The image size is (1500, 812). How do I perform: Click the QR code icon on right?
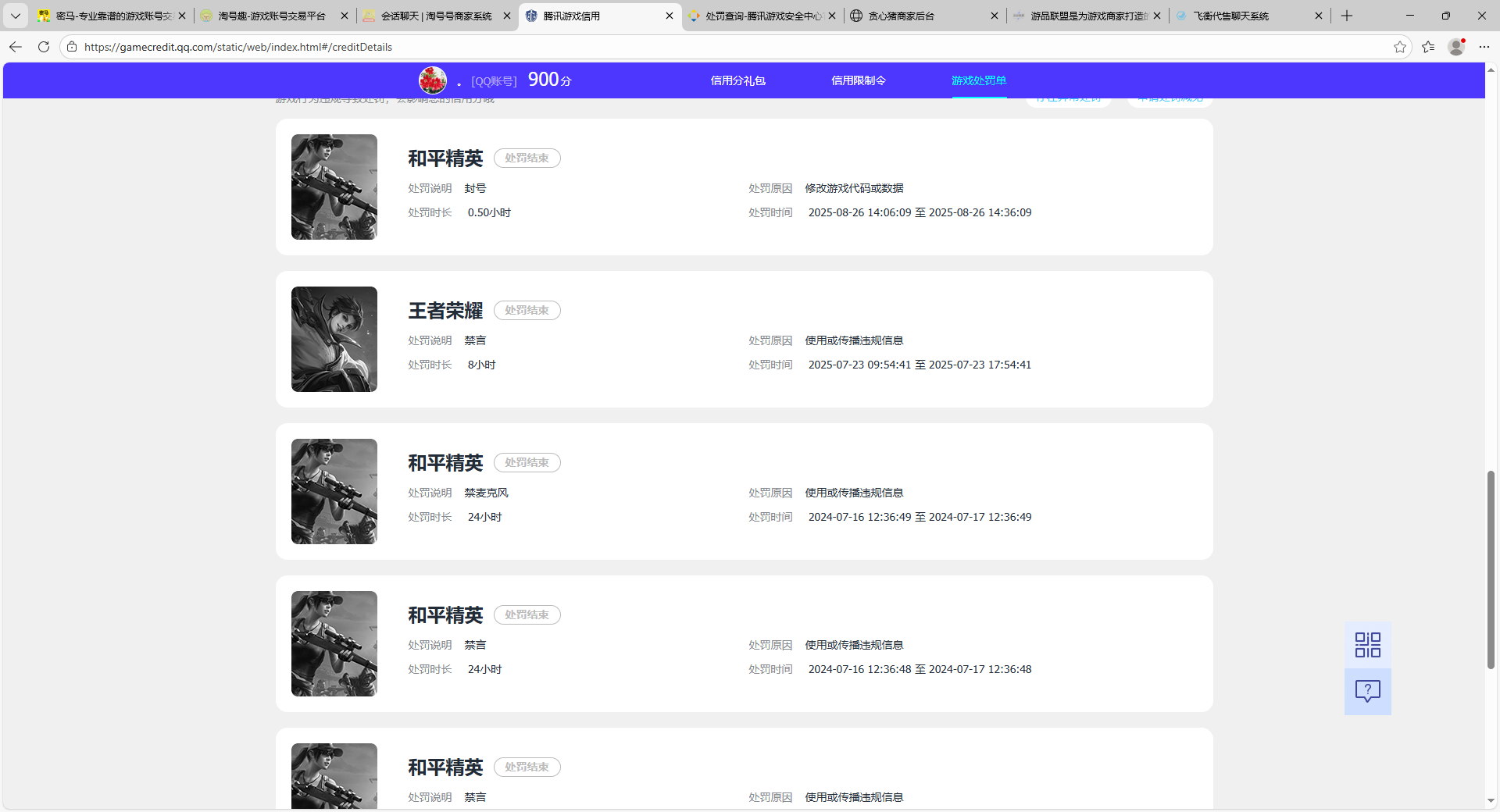point(1367,645)
